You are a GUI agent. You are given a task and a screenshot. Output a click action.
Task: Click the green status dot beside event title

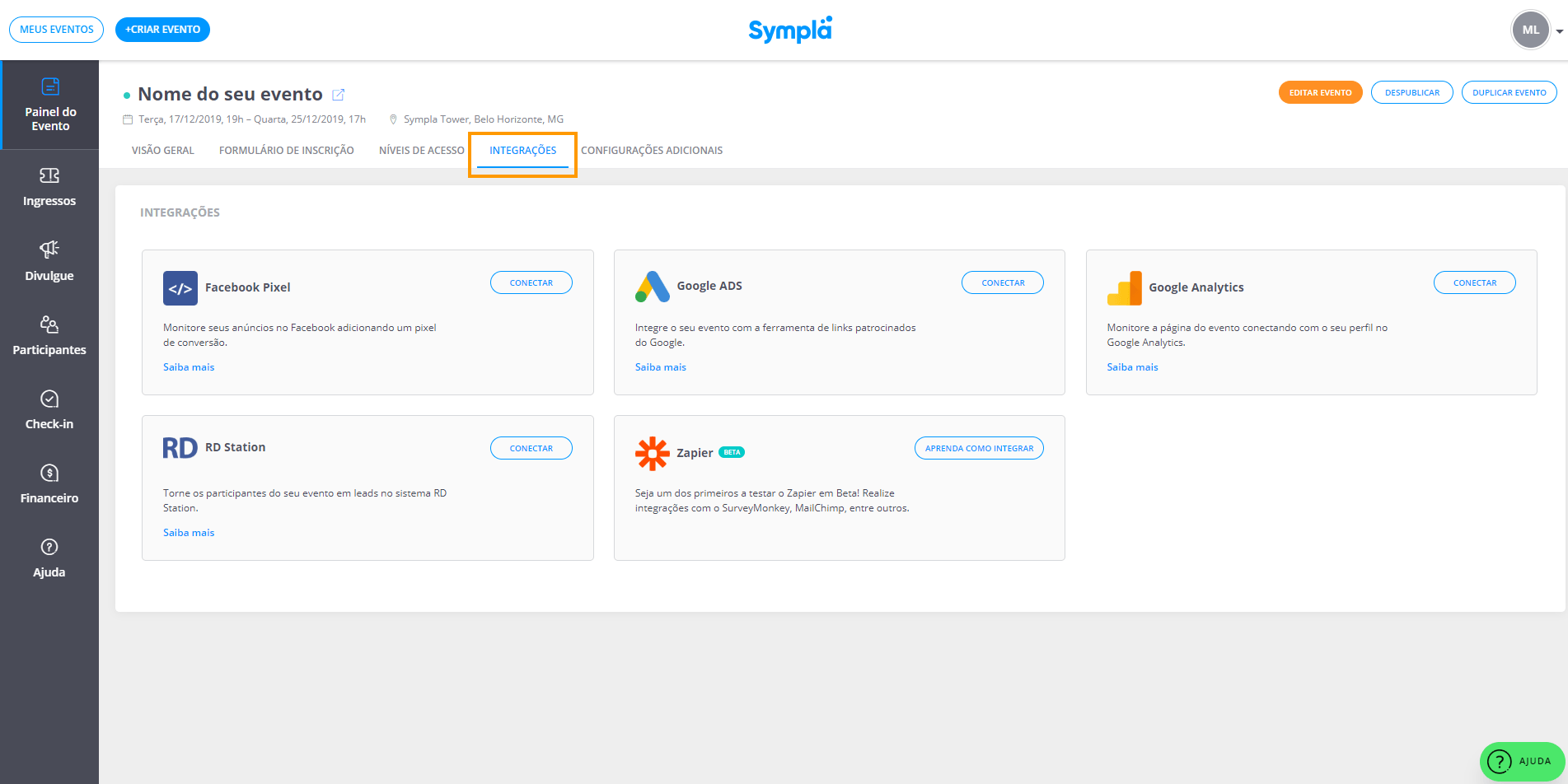click(127, 96)
